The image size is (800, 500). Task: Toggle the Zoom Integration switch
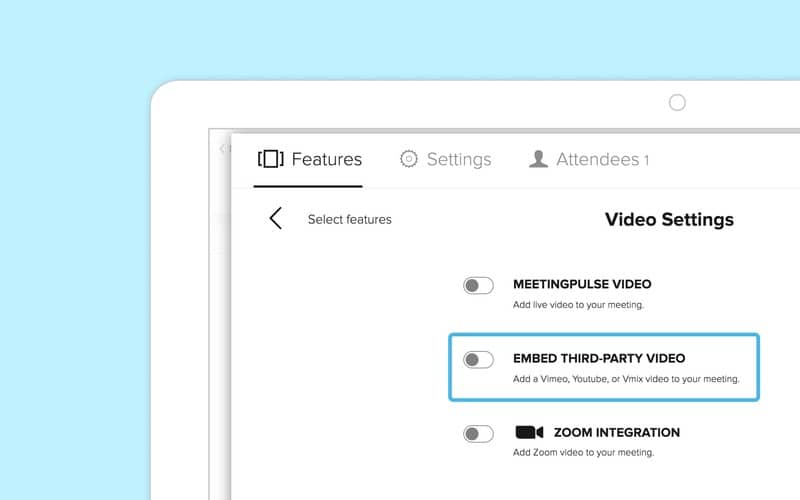point(478,433)
